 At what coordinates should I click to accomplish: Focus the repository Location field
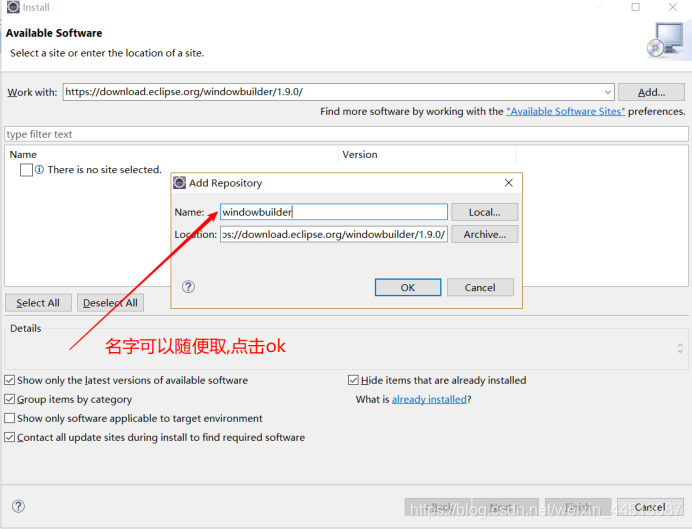click(334, 234)
